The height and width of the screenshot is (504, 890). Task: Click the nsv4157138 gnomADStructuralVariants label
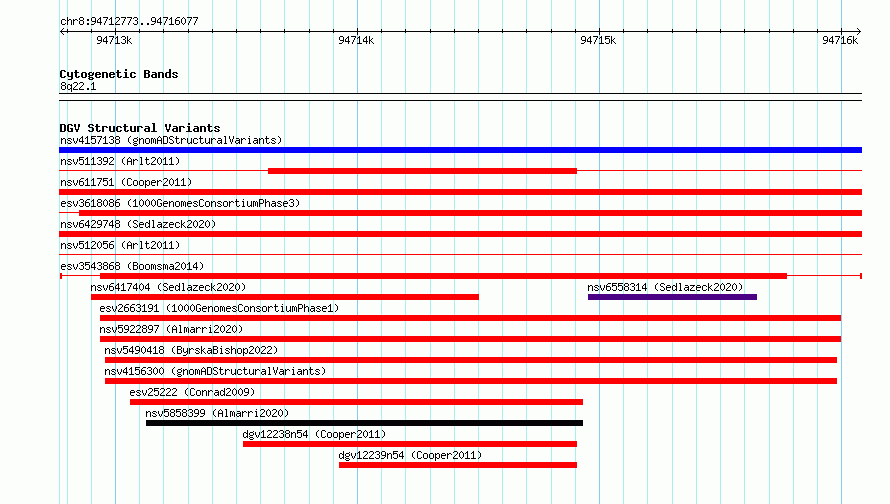(x=171, y=140)
